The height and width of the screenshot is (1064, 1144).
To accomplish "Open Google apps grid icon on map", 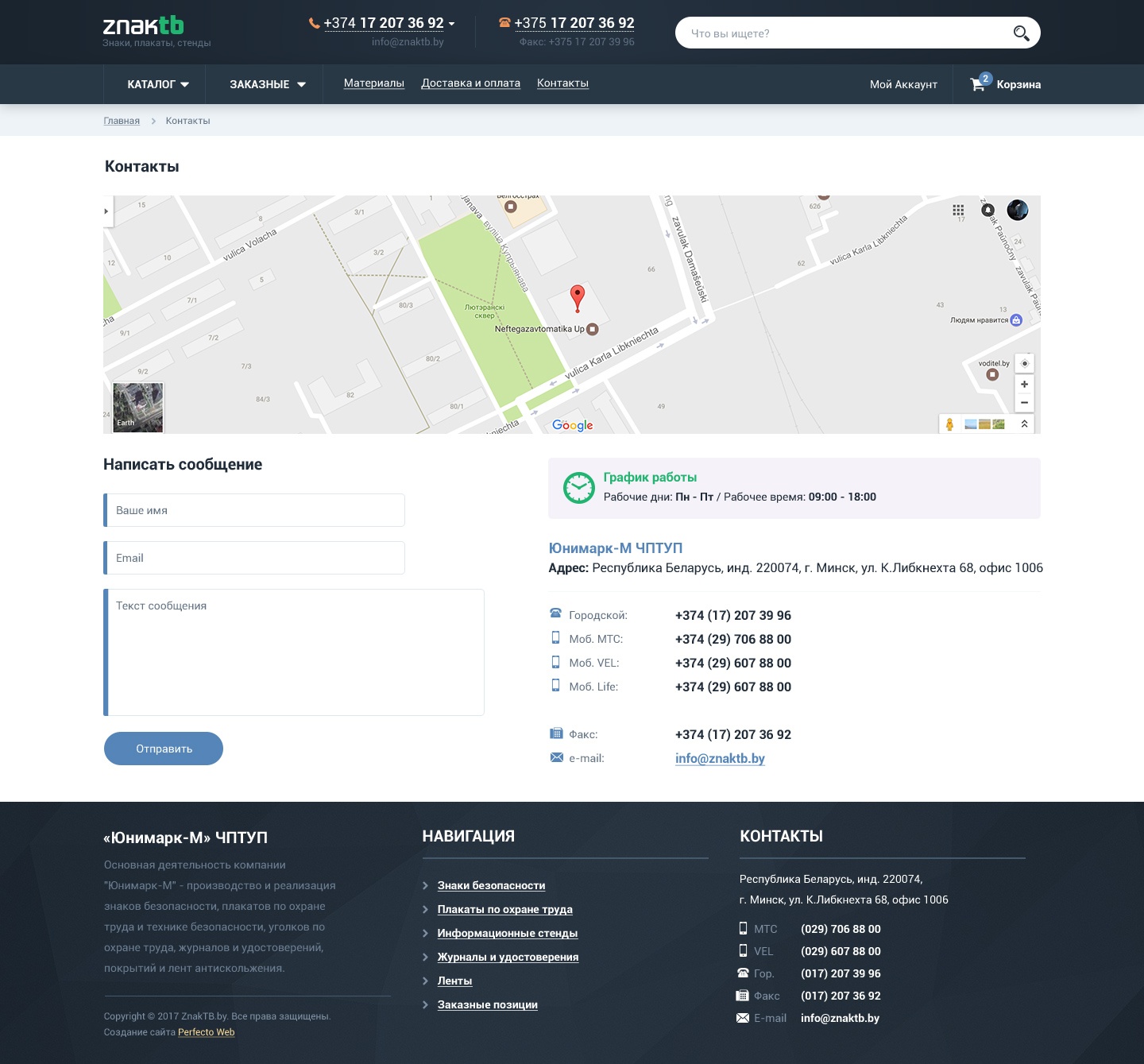I will (958, 211).
